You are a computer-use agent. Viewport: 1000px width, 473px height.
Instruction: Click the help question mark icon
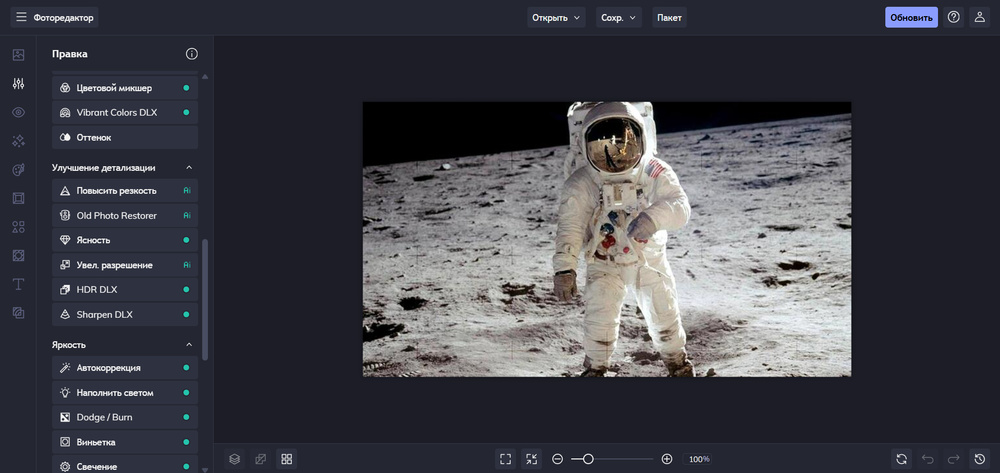[953, 17]
